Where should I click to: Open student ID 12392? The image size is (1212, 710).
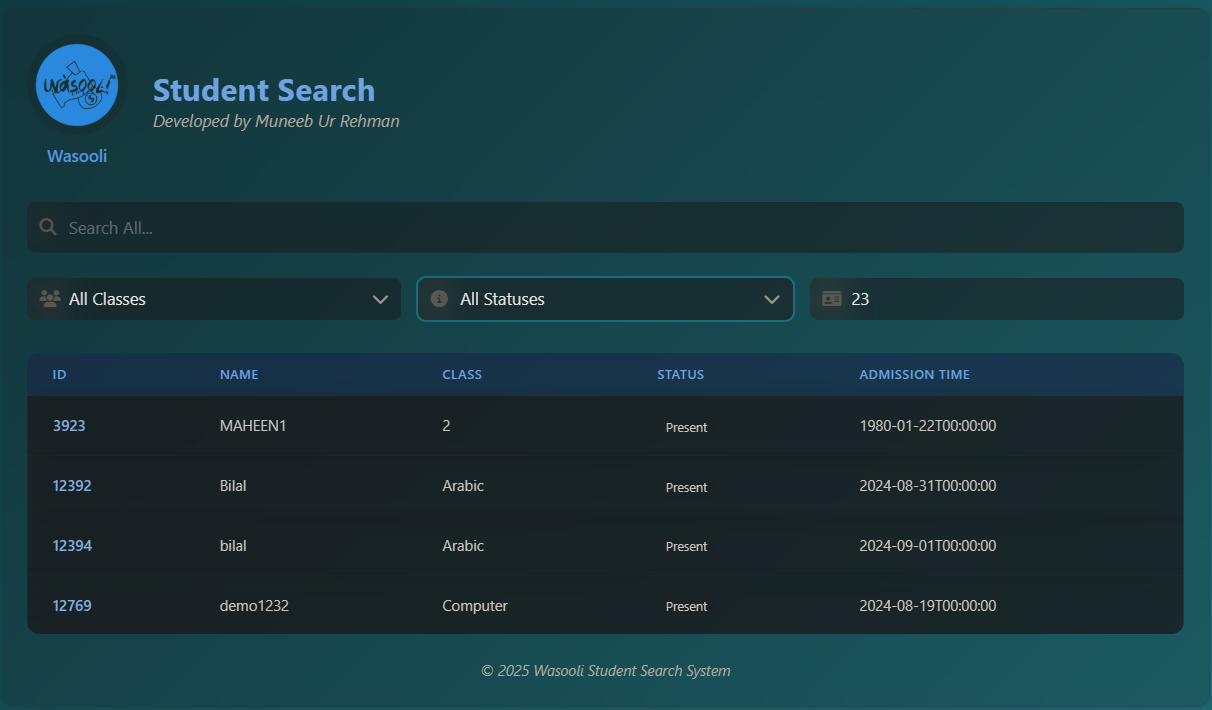(72, 486)
